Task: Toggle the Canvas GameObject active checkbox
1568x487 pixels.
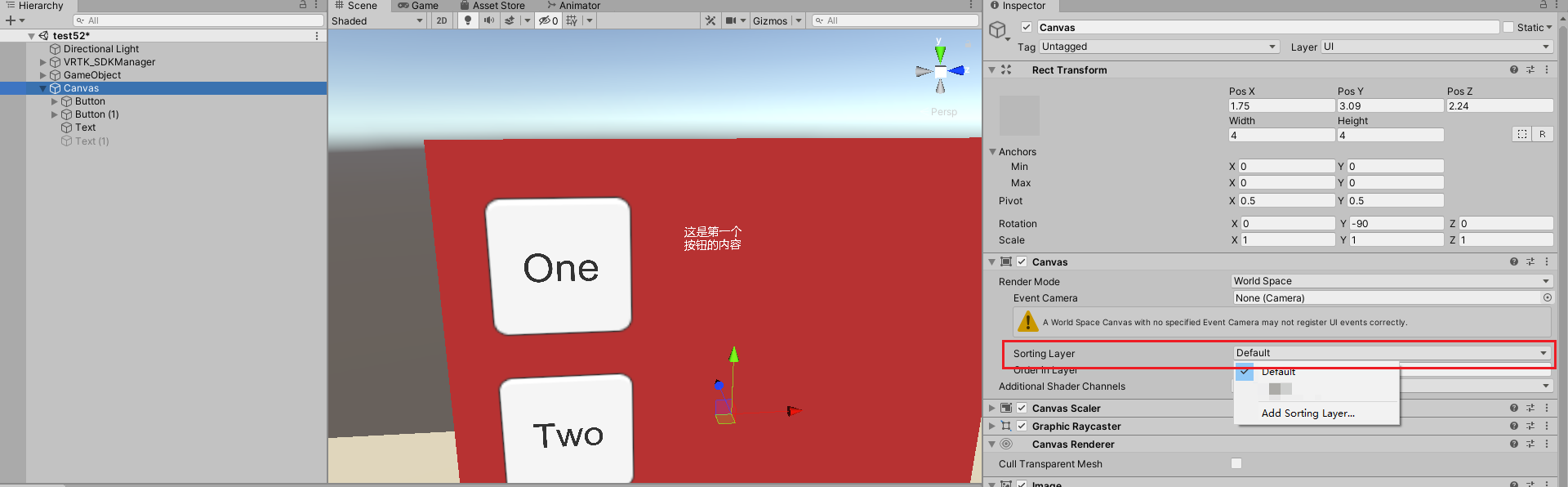Action: coord(1027,27)
